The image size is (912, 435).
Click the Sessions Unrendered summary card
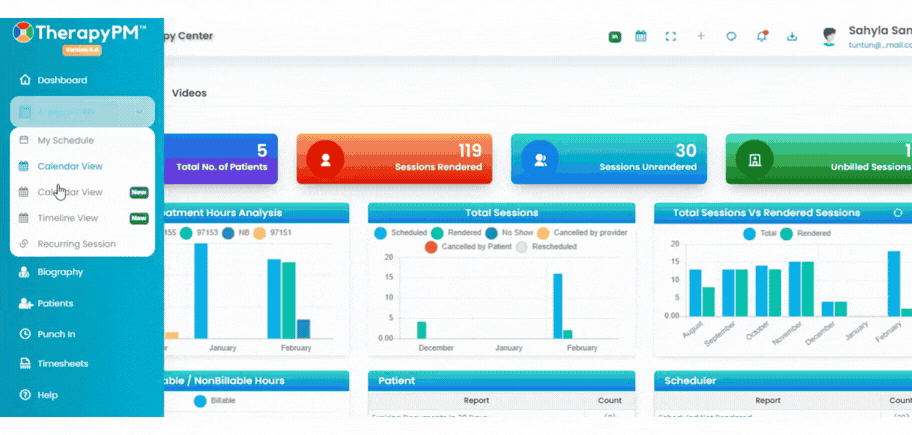point(609,159)
